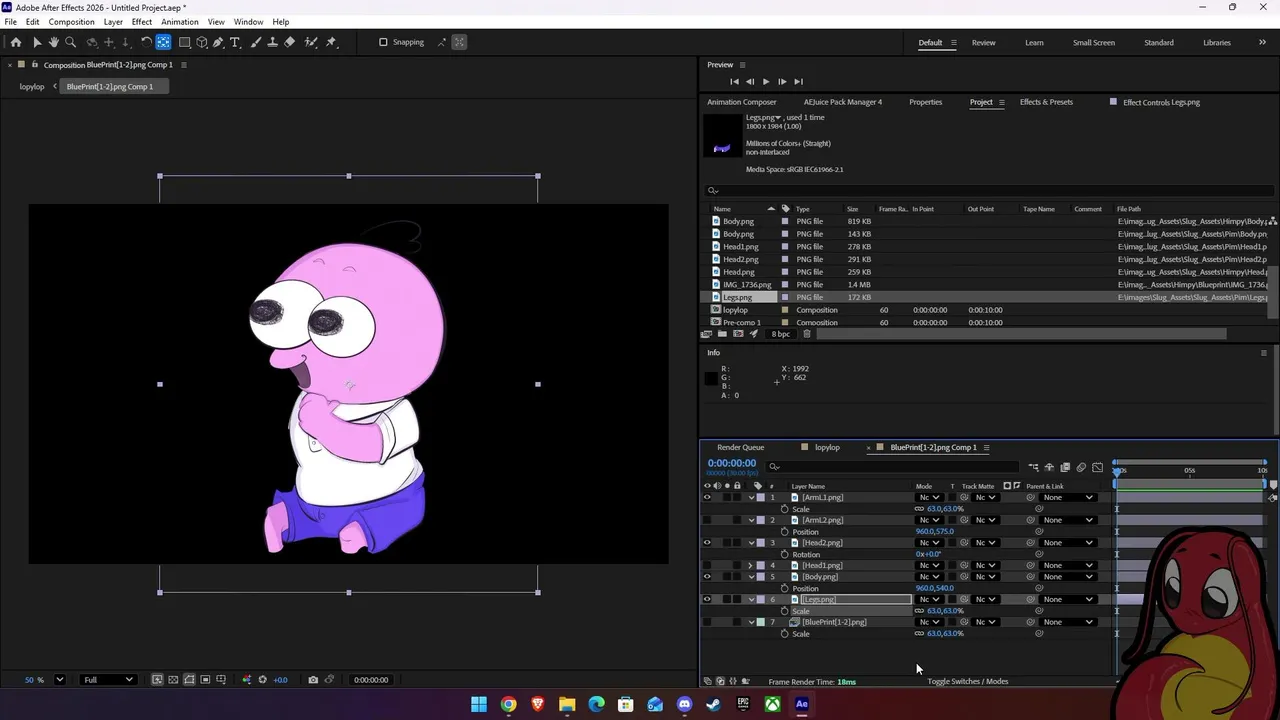Open the Effect menu
Image resolution: width=1280 pixels, height=720 pixels.
point(142,22)
